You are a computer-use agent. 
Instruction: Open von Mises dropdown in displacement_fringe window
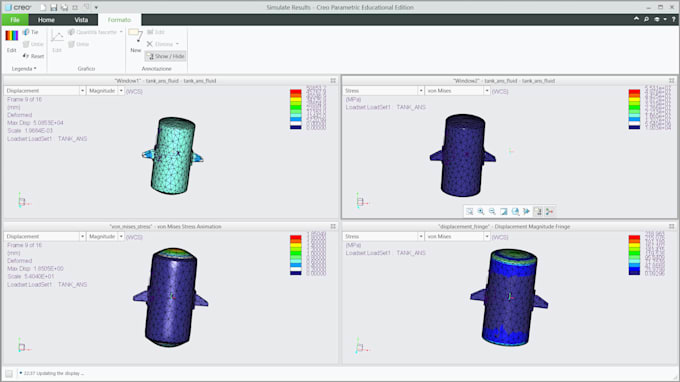(x=458, y=236)
